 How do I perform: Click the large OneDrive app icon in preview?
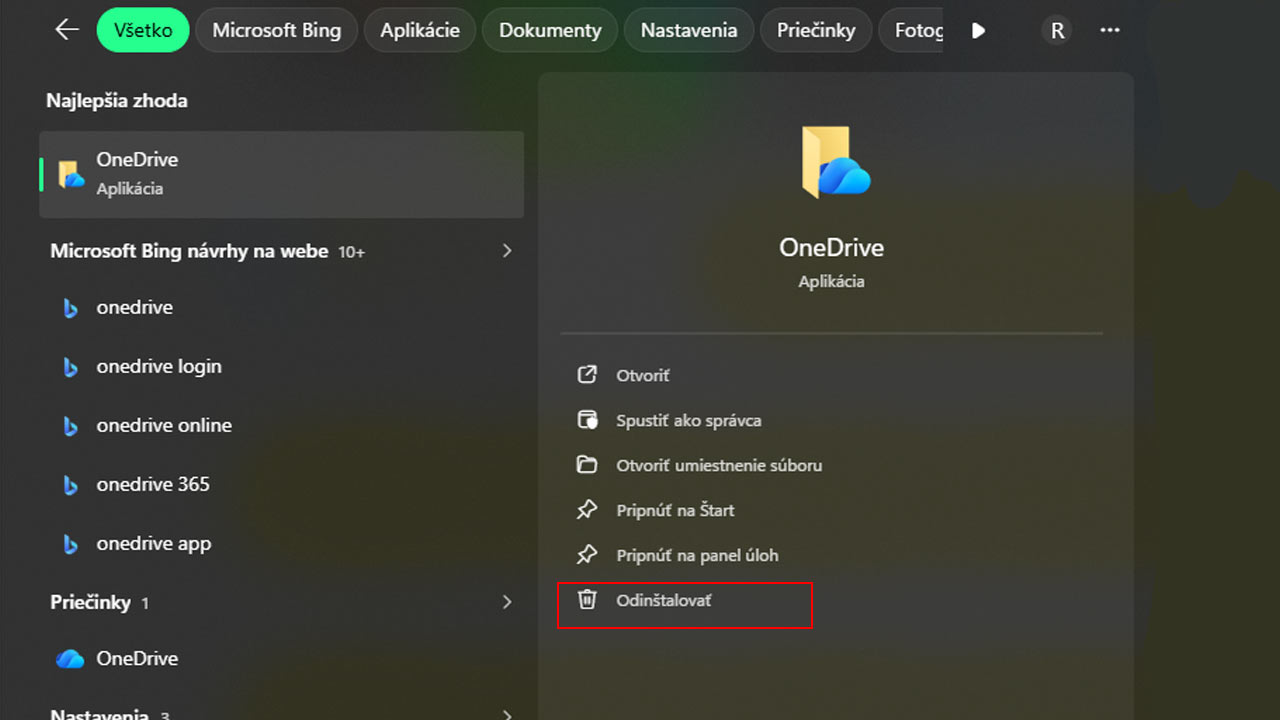[x=836, y=162]
